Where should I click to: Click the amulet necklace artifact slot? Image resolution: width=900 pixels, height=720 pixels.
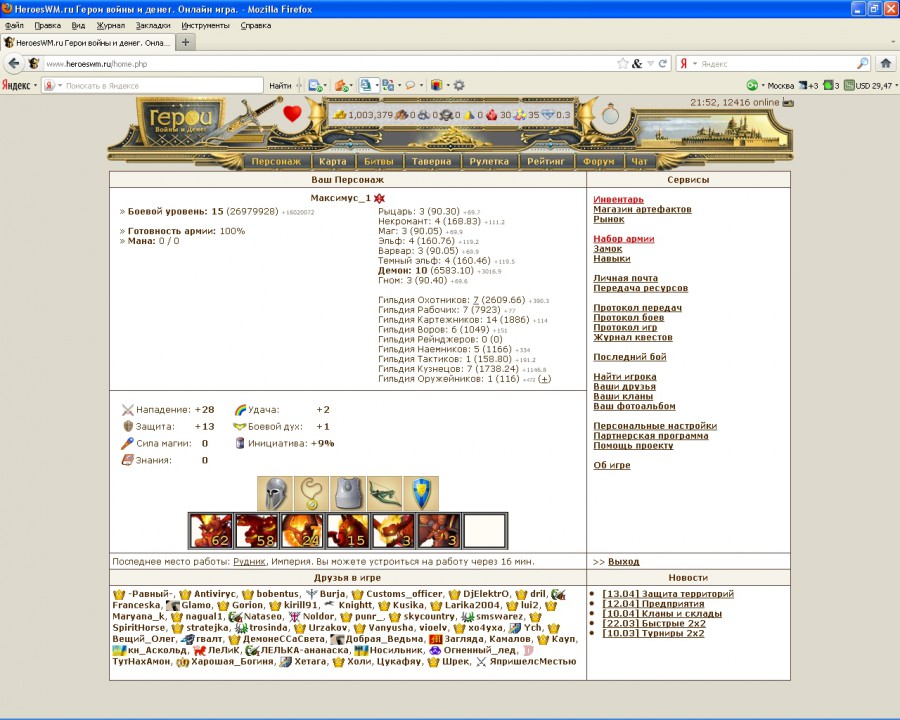(311, 493)
